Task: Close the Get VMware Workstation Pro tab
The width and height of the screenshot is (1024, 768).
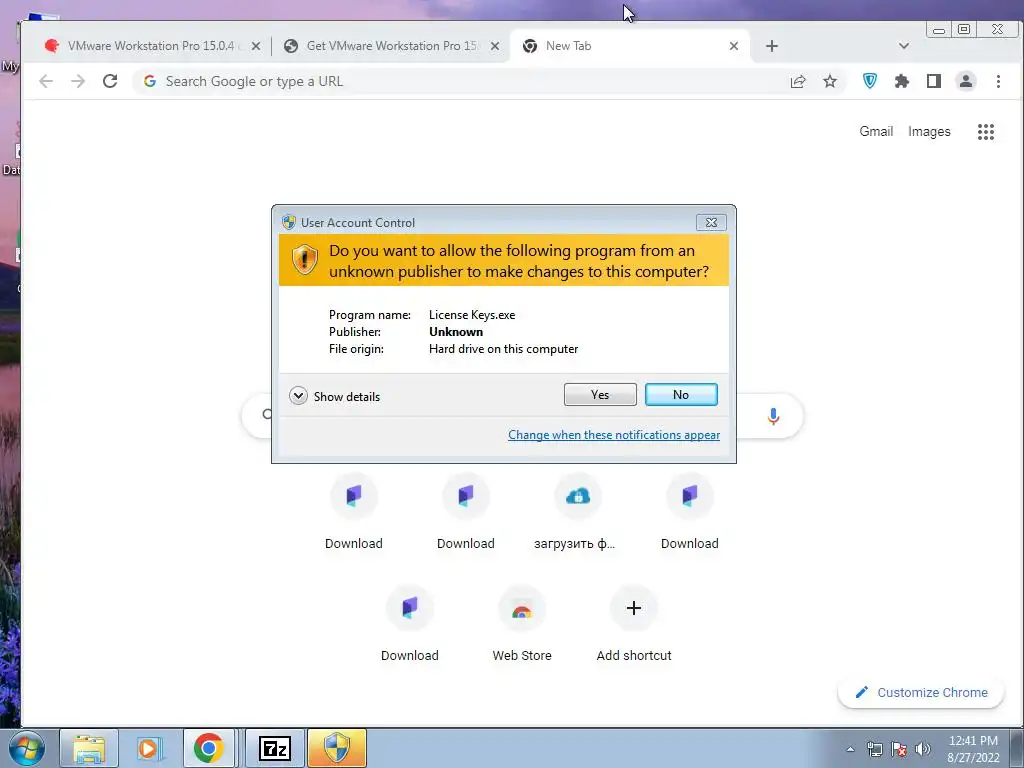Action: (x=495, y=46)
